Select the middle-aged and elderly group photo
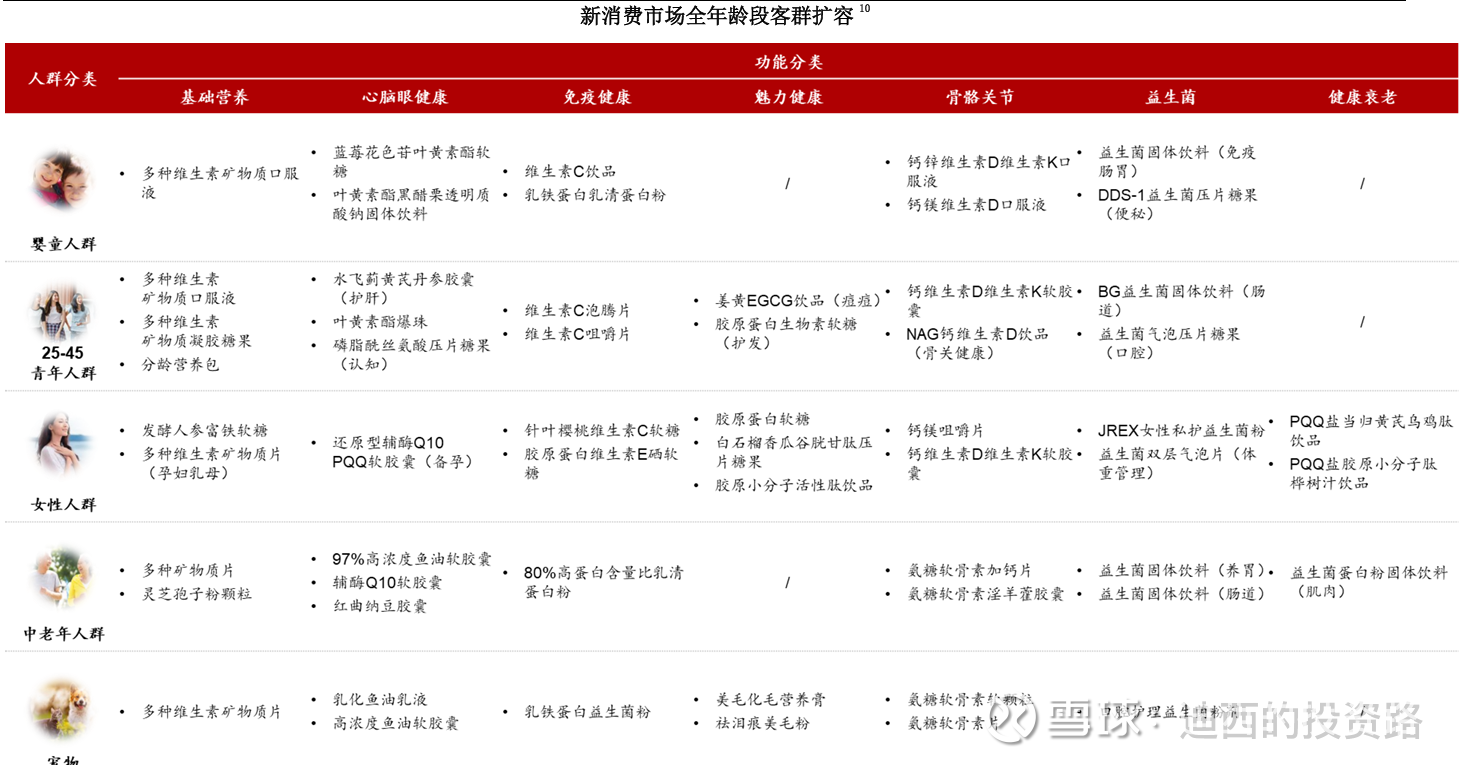The image size is (1465, 765). coord(63,578)
